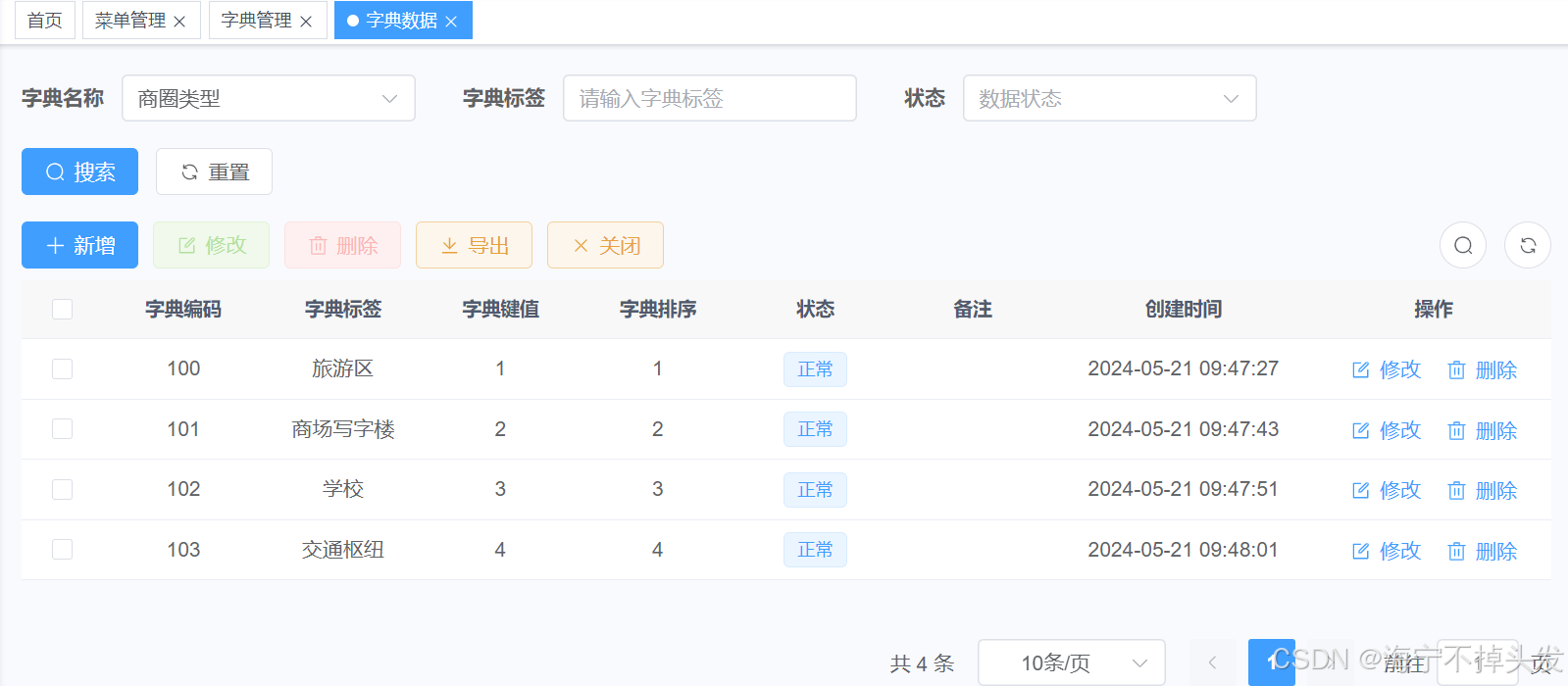Click the 关闭 button

coord(605,245)
